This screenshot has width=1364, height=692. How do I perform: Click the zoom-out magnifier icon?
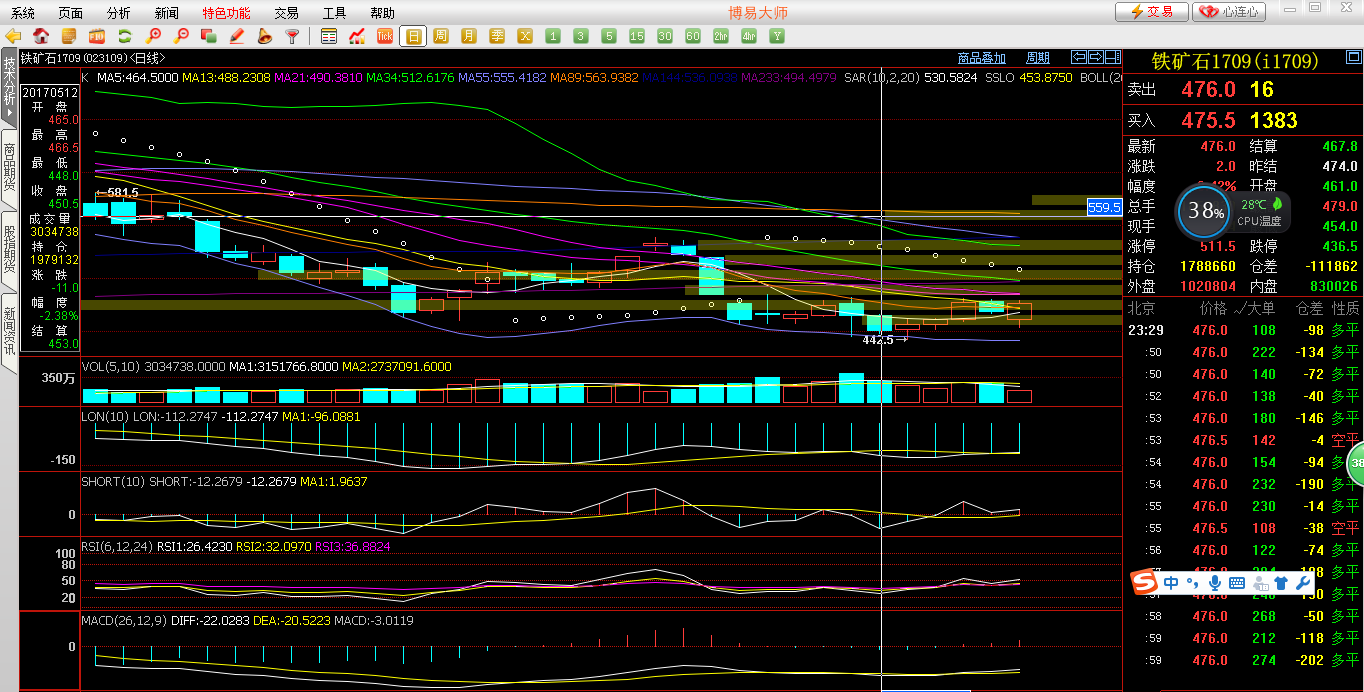181,36
